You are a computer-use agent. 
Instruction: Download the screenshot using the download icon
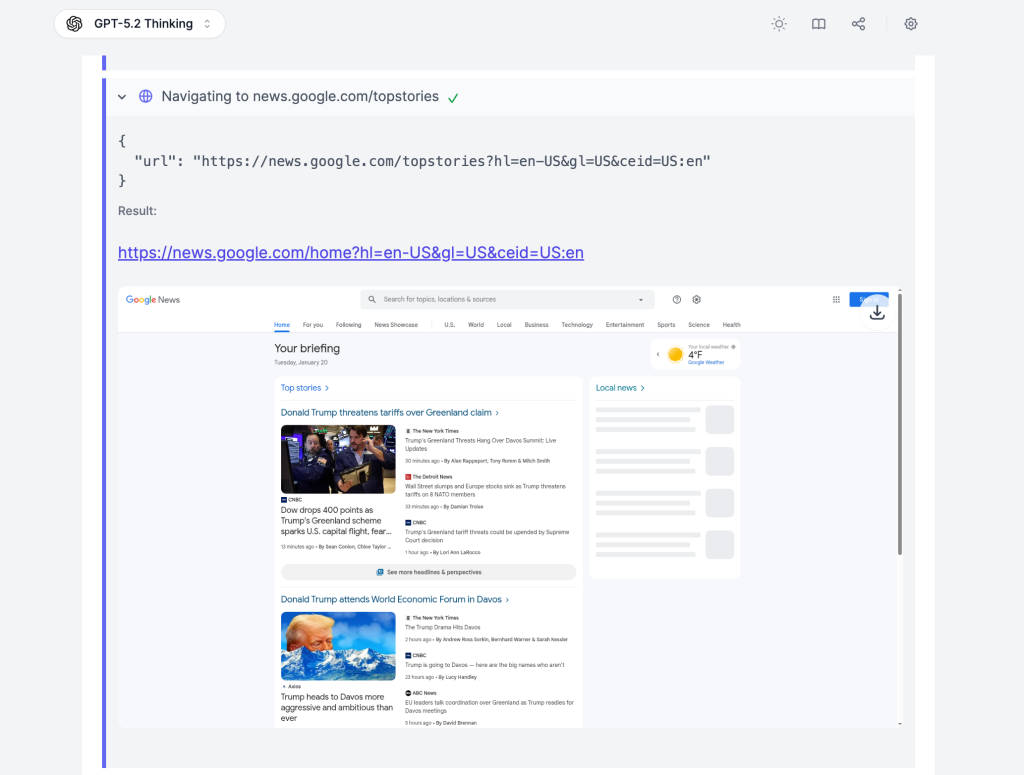pos(877,312)
